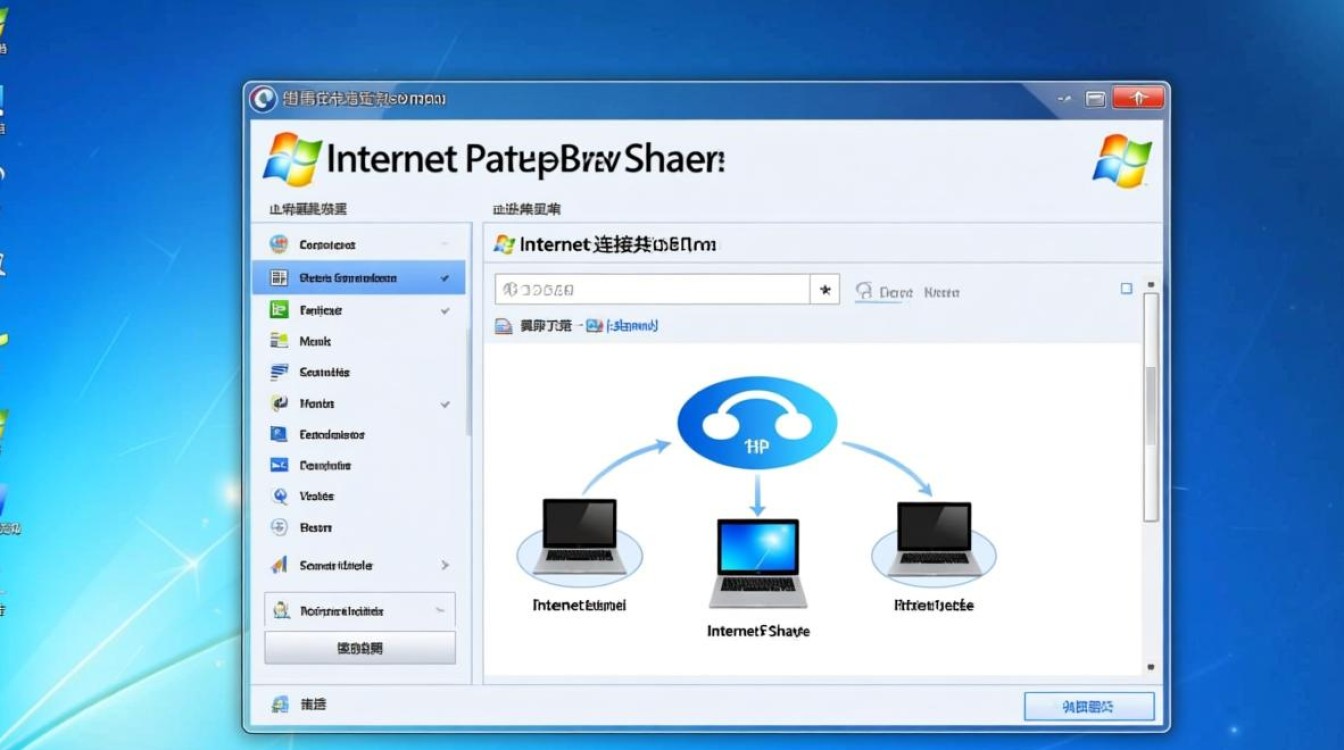Click the globe icon atop the sidebar

(x=279, y=244)
